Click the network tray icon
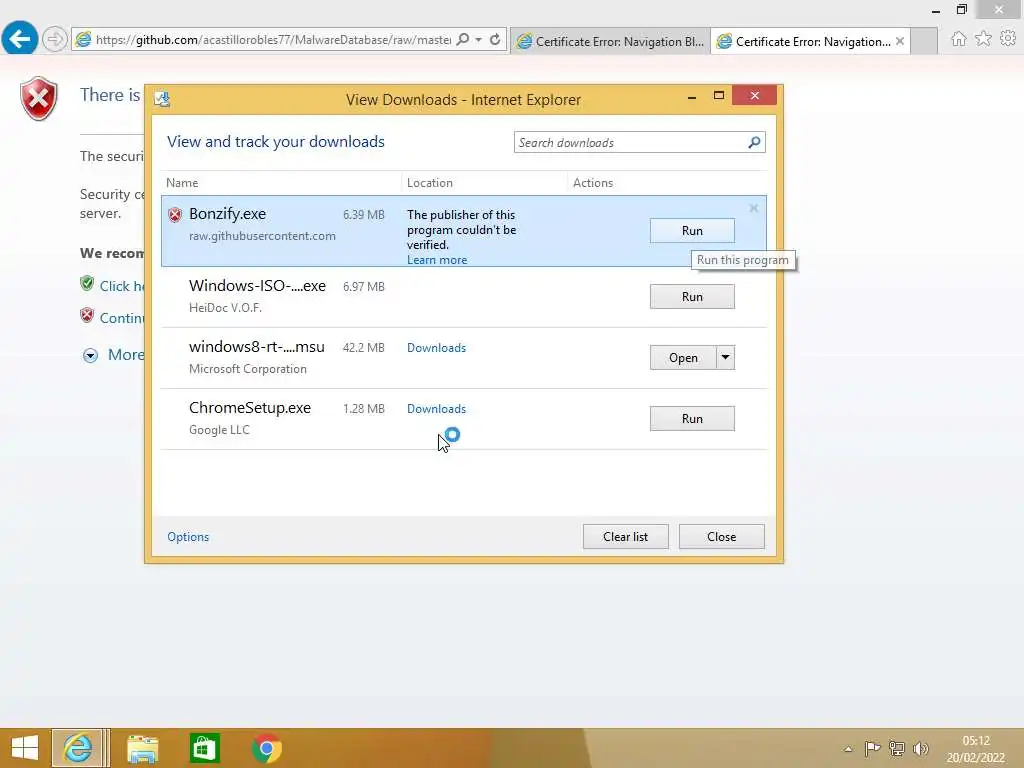Image resolution: width=1024 pixels, height=768 pixels. tap(897, 748)
